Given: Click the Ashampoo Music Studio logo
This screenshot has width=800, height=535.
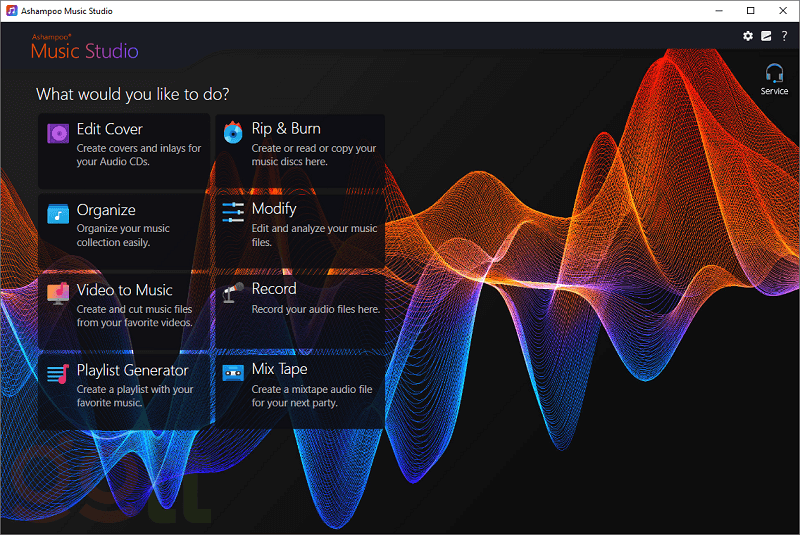Looking at the screenshot, I should [84, 47].
